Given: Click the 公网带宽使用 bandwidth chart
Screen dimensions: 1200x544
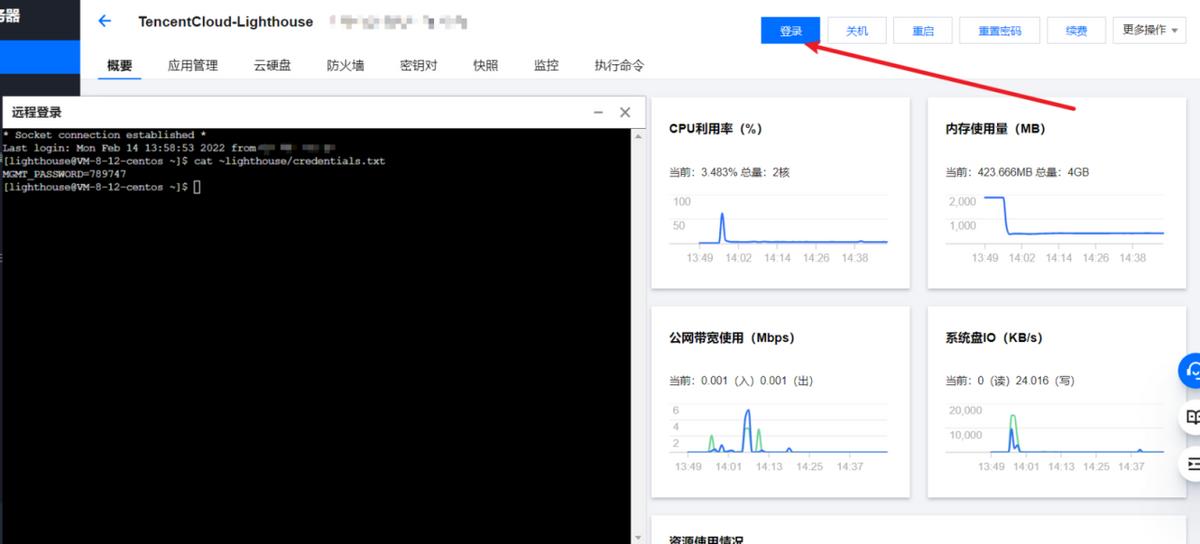Looking at the screenshot, I should point(779,440).
